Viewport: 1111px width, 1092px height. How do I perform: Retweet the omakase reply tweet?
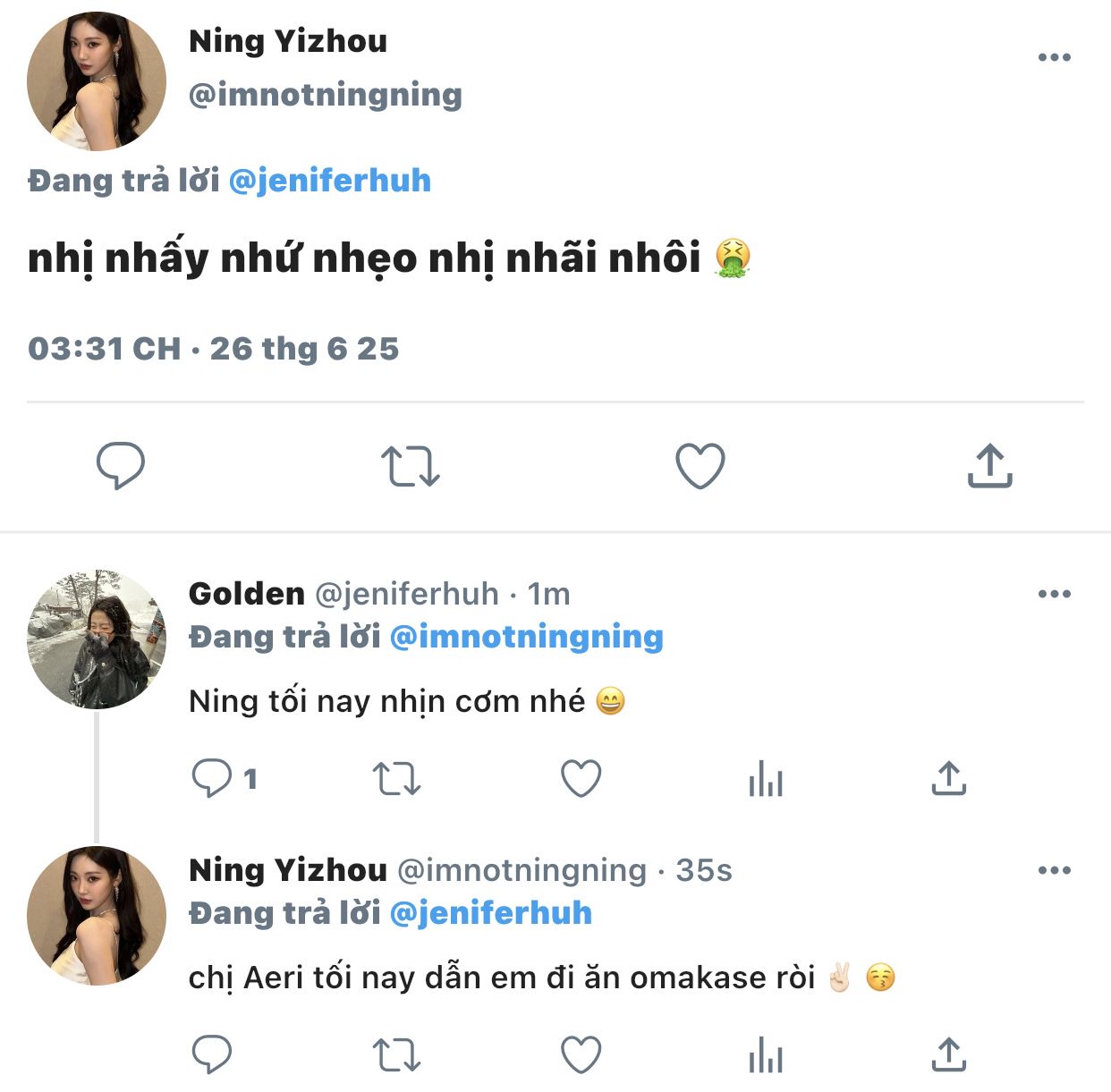[396, 1054]
